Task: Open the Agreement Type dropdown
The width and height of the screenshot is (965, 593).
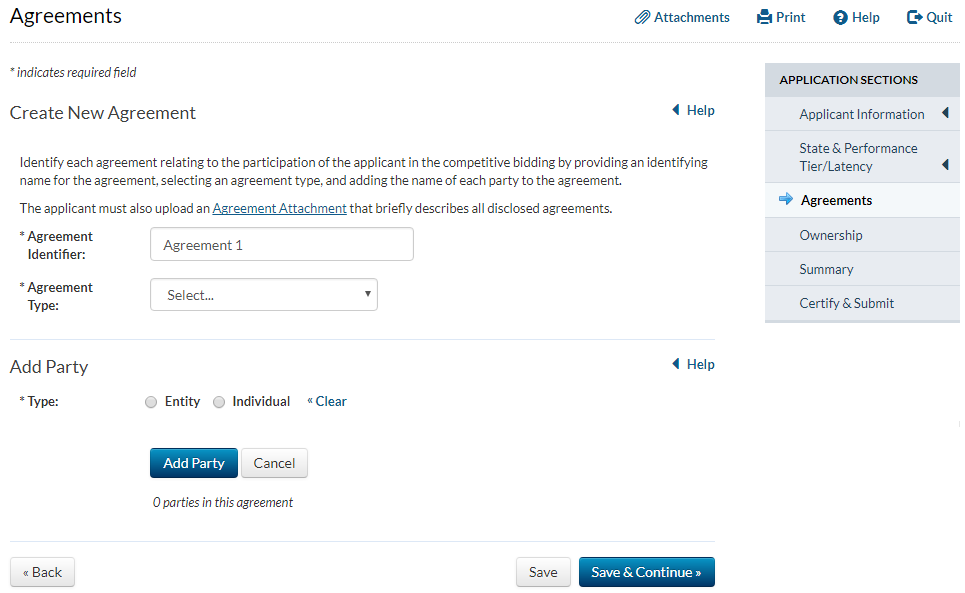Action: (264, 295)
